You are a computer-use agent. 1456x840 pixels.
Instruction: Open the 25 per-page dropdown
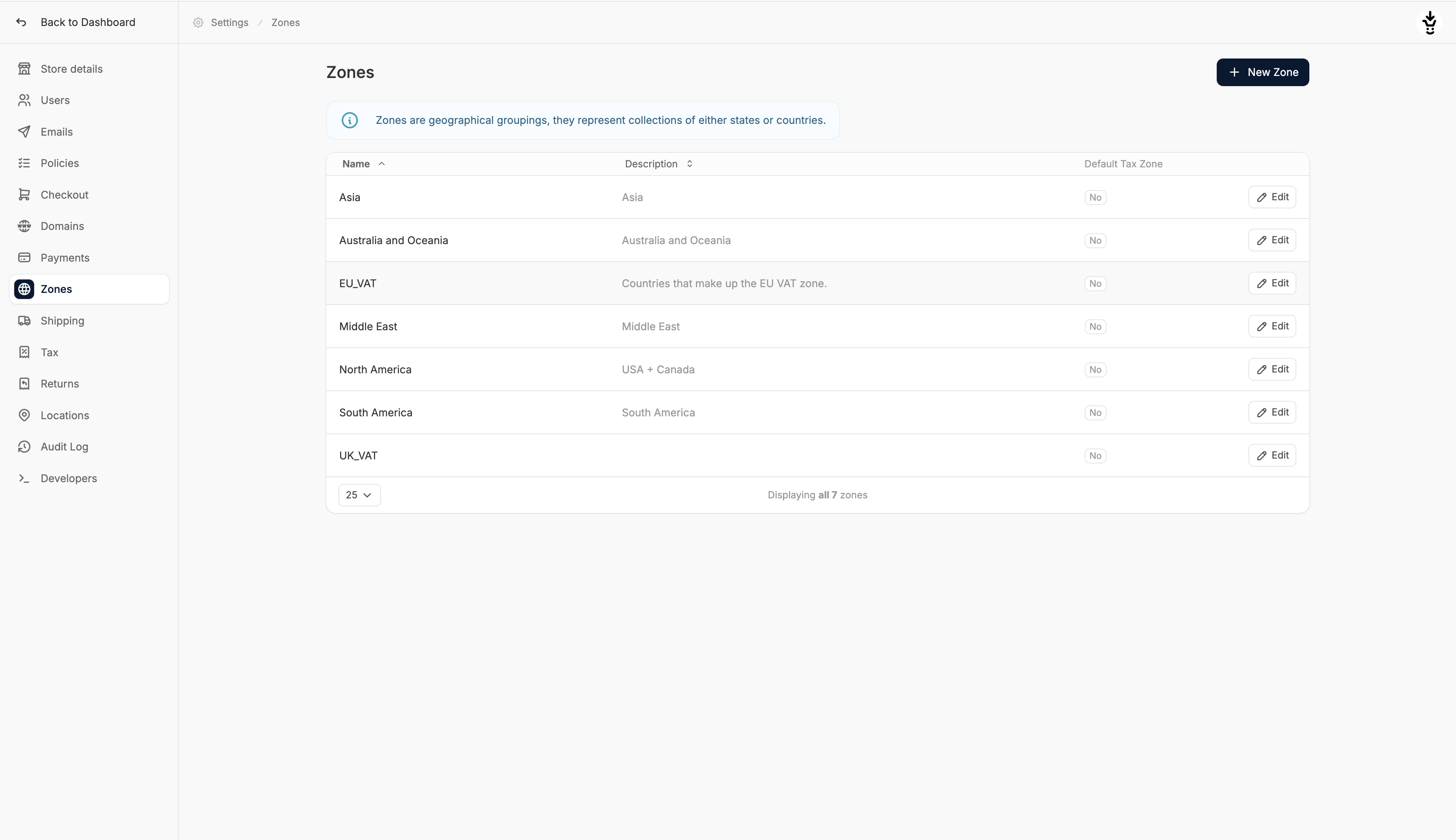359,495
